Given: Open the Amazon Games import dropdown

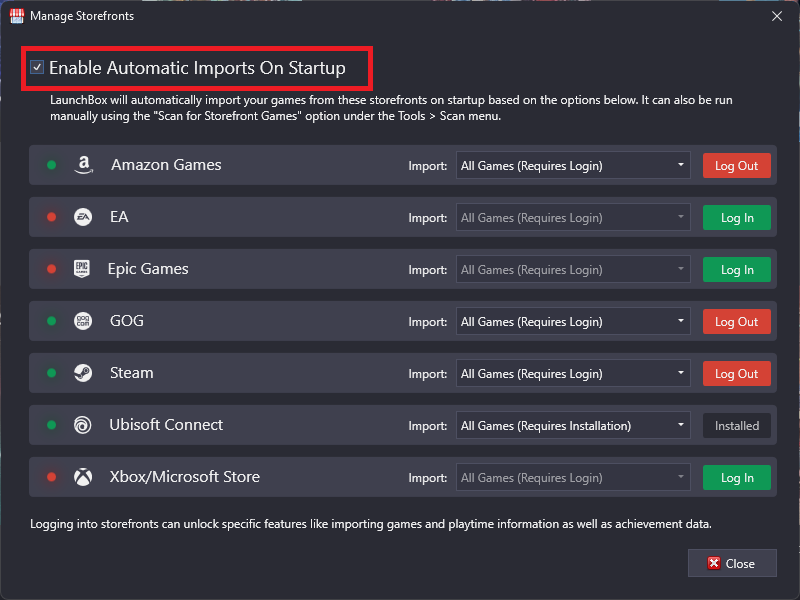Looking at the screenshot, I should click(573, 165).
